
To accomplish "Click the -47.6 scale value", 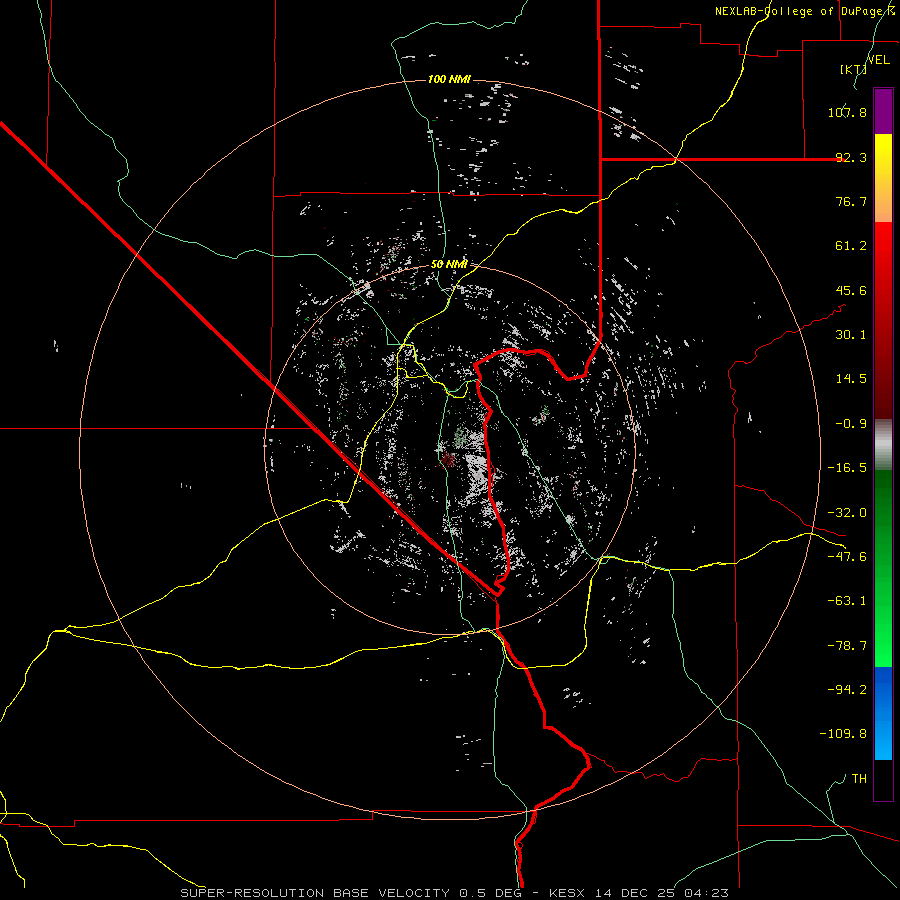I will (847, 557).
